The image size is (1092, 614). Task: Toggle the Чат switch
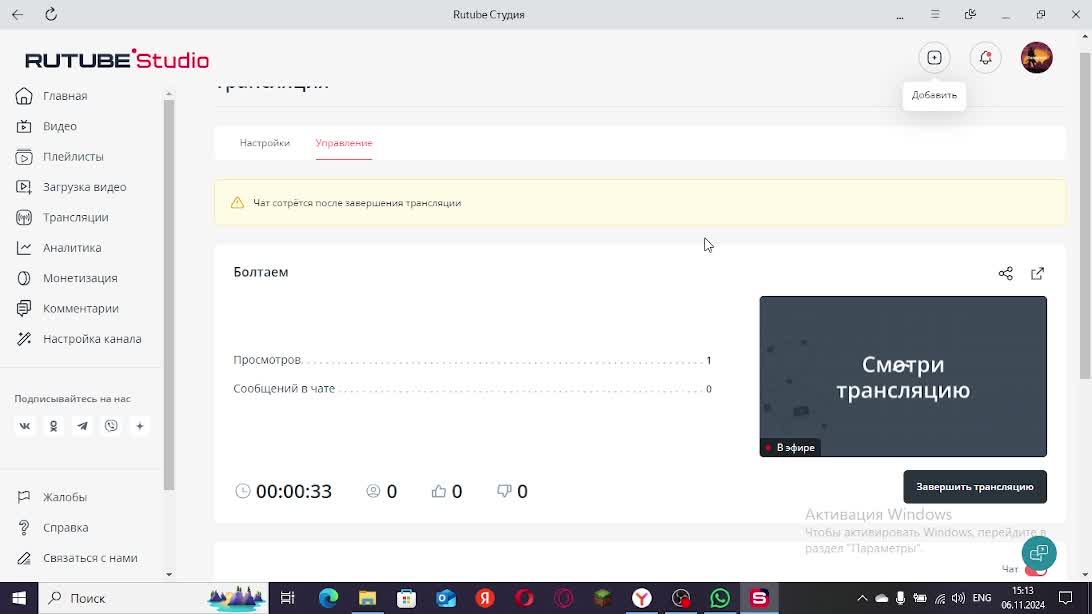pyautogui.click(x=1036, y=571)
